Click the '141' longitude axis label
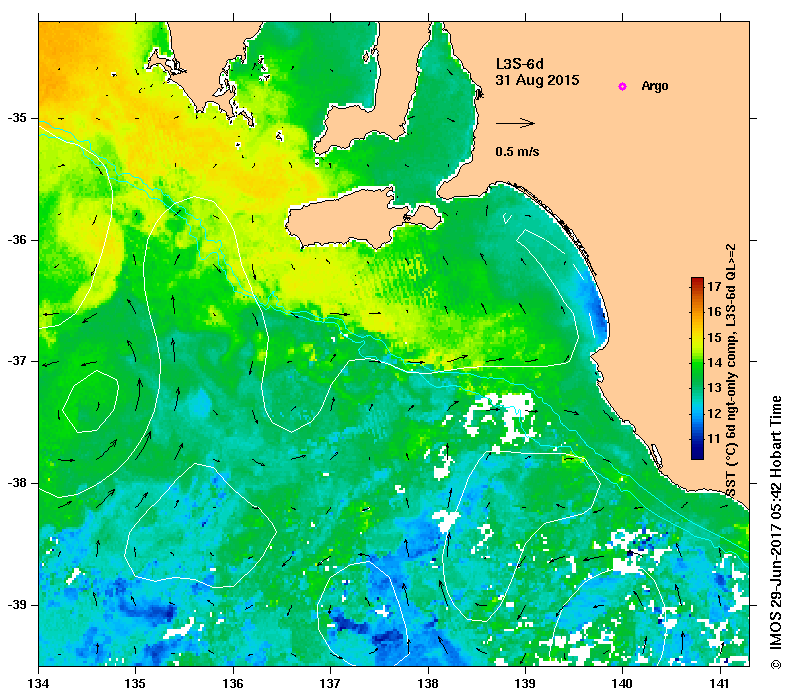791x700 pixels. click(720, 684)
